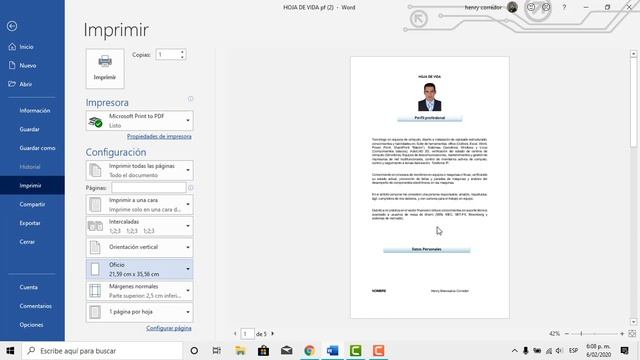Open Cortana circle icon on taskbar
The height and width of the screenshot is (360, 640).
point(194,351)
